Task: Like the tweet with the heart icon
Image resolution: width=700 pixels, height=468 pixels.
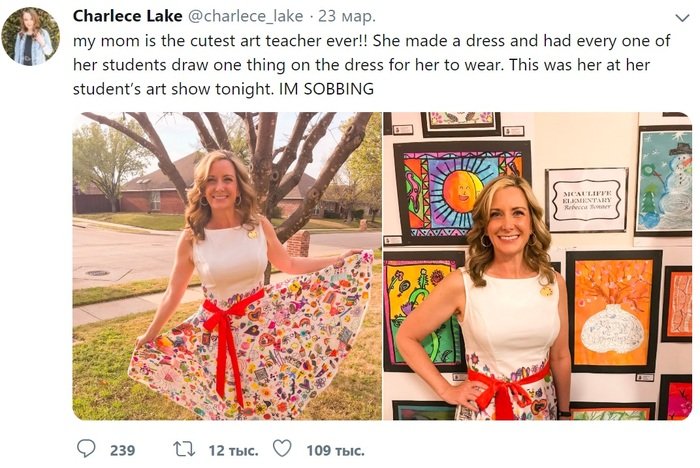Action: coord(282,450)
